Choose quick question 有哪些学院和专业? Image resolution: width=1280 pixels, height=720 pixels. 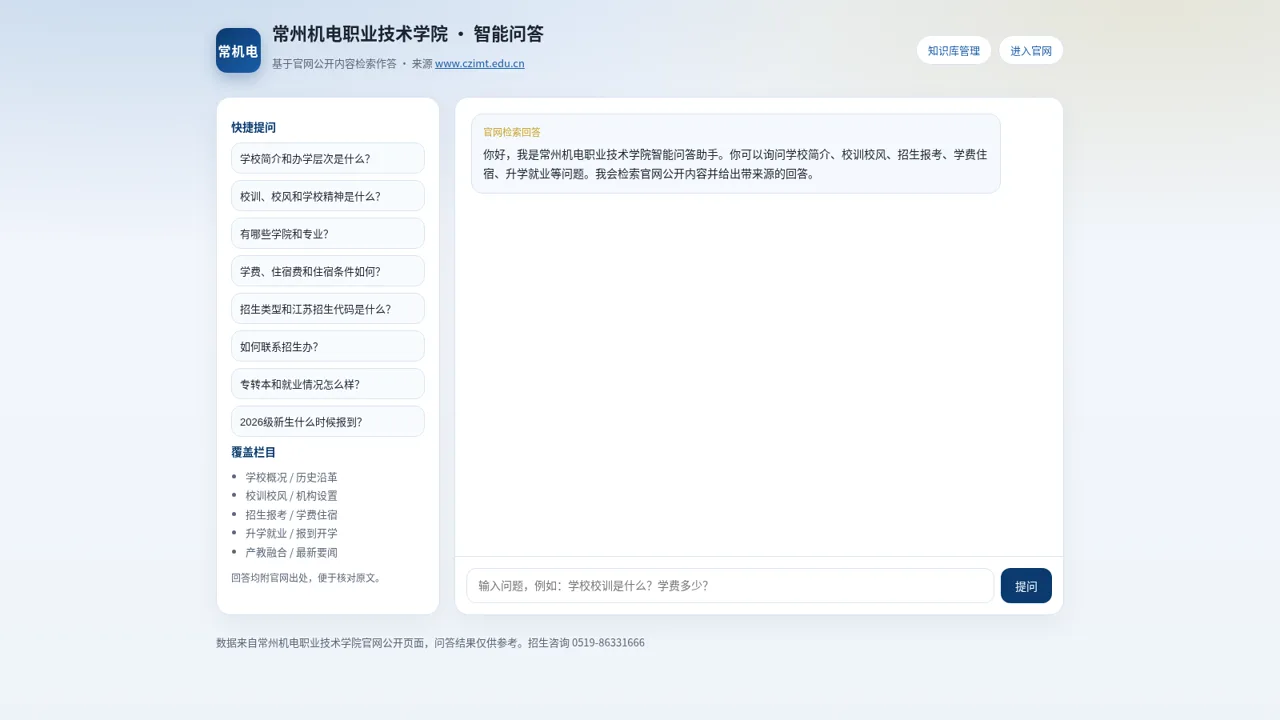pyautogui.click(x=328, y=233)
